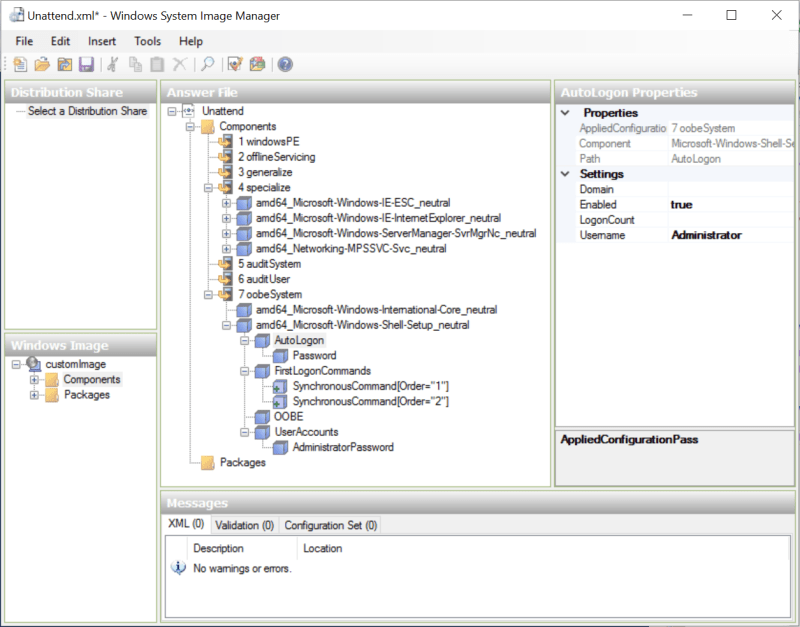Collapse the Settings section in properties
The height and width of the screenshot is (627, 800).
pyautogui.click(x=566, y=174)
